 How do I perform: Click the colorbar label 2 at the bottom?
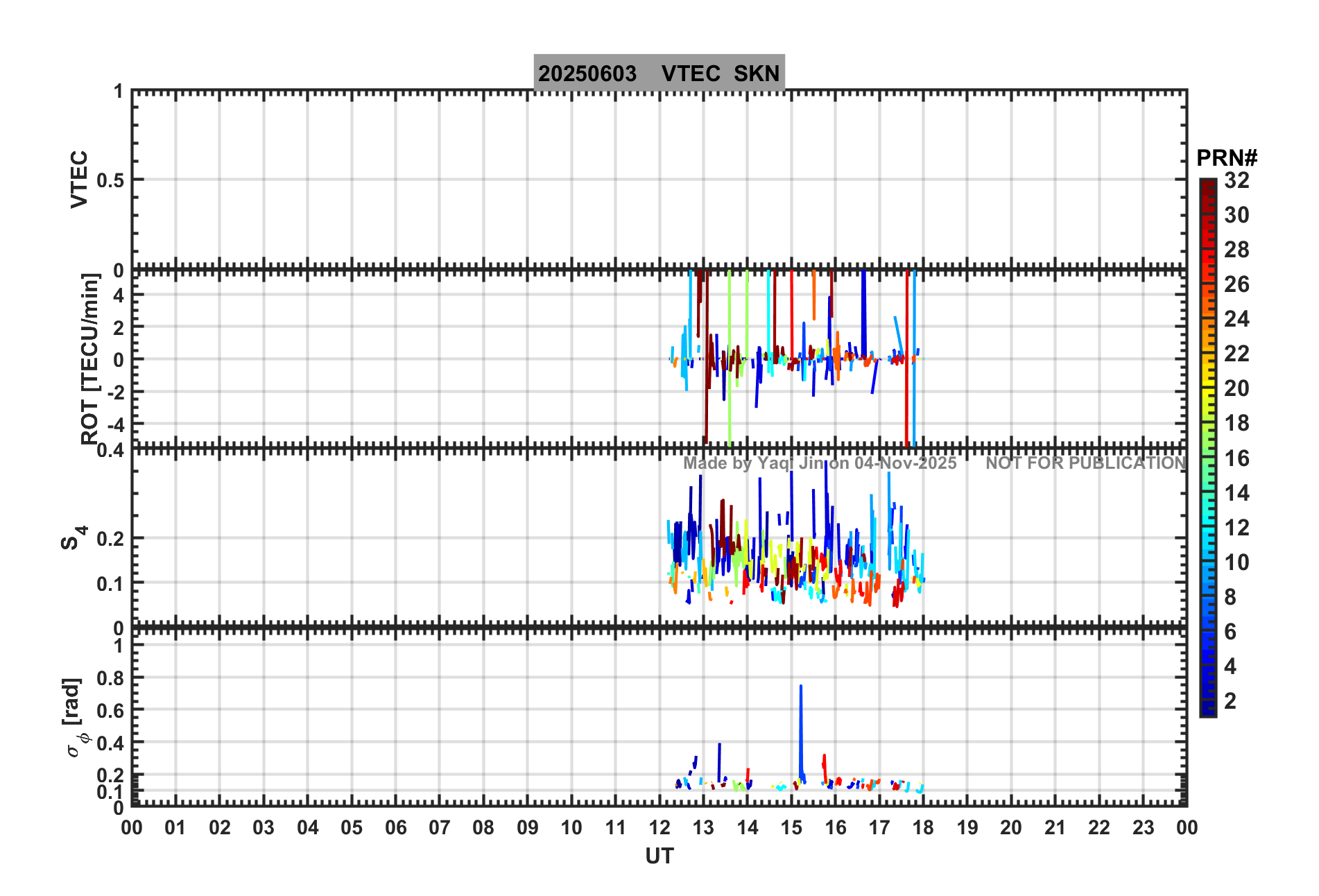point(1230,700)
